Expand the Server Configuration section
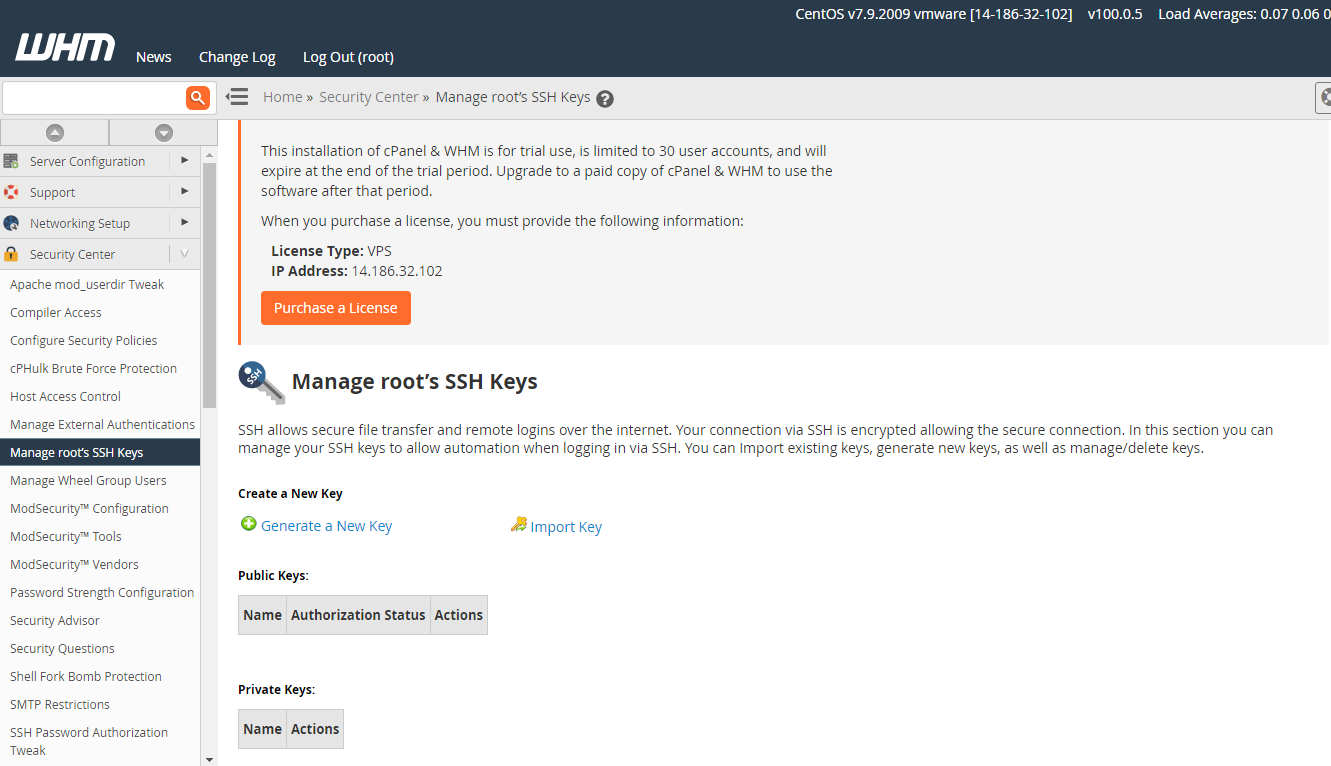Screen dimensions: 1331x766 pos(184,161)
